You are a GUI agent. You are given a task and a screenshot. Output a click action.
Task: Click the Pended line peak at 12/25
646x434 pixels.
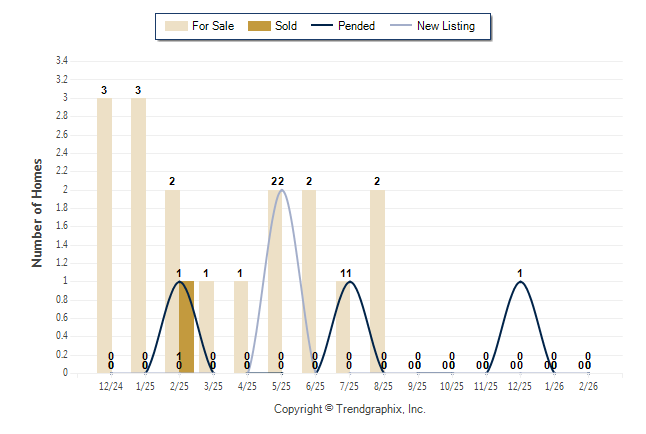pyautogui.click(x=519, y=281)
